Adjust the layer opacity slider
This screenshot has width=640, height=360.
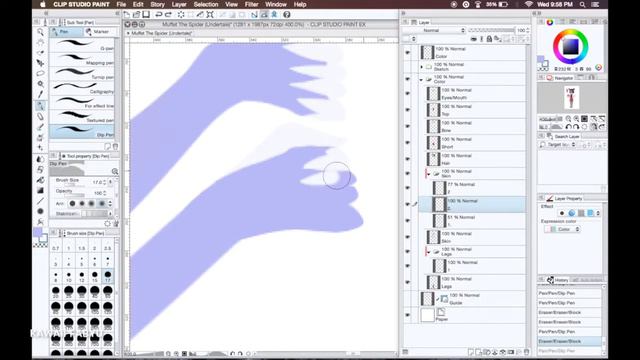tap(492, 30)
